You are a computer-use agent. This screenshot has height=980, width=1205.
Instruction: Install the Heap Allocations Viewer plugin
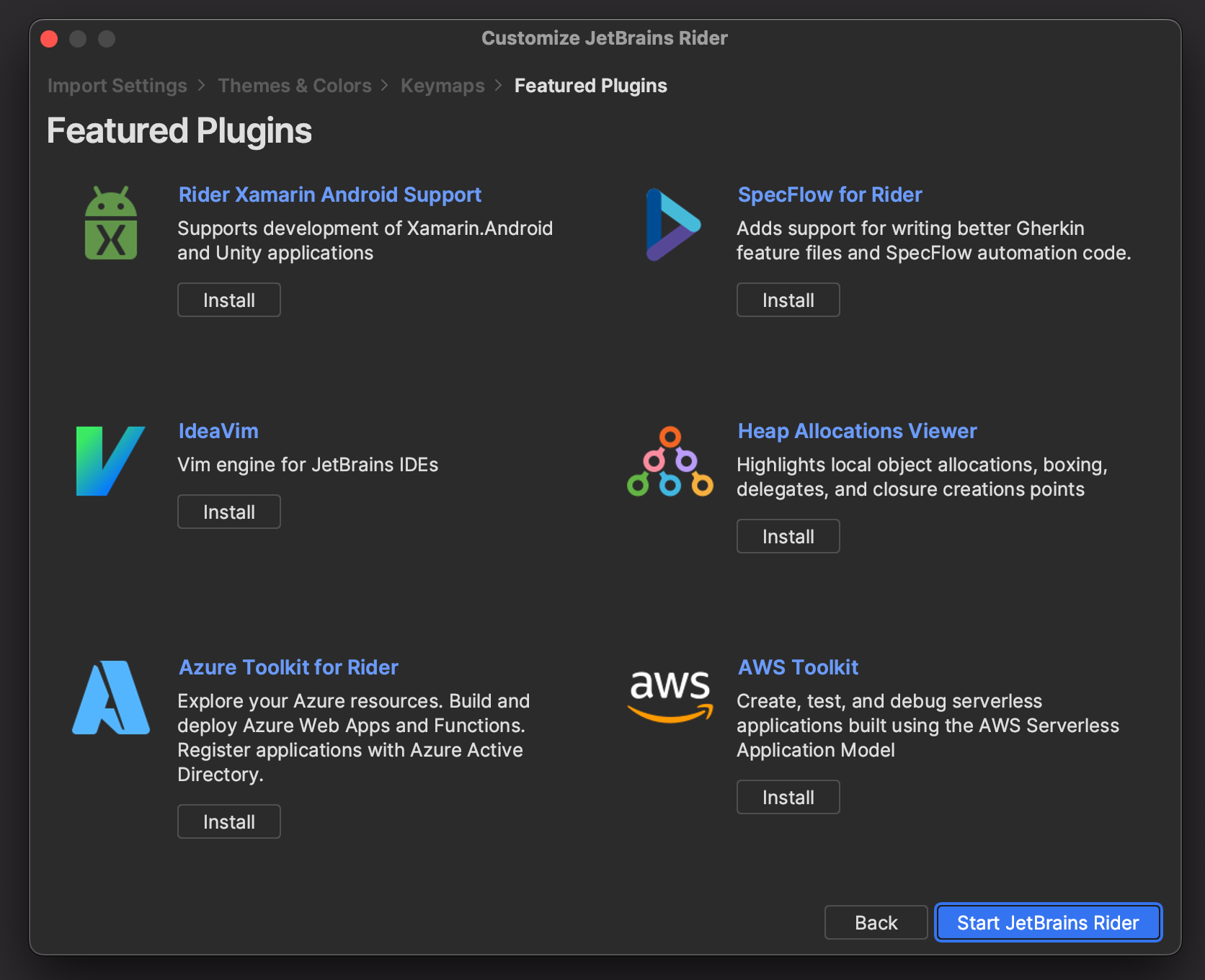point(788,536)
